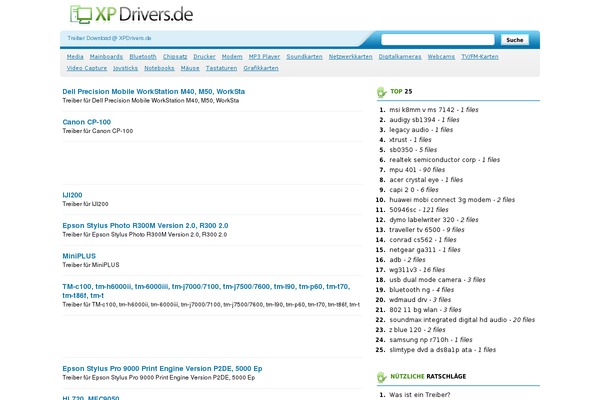Open the Digitalkameras category
Image resolution: width=600 pixels, height=400 pixels.
coord(400,57)
